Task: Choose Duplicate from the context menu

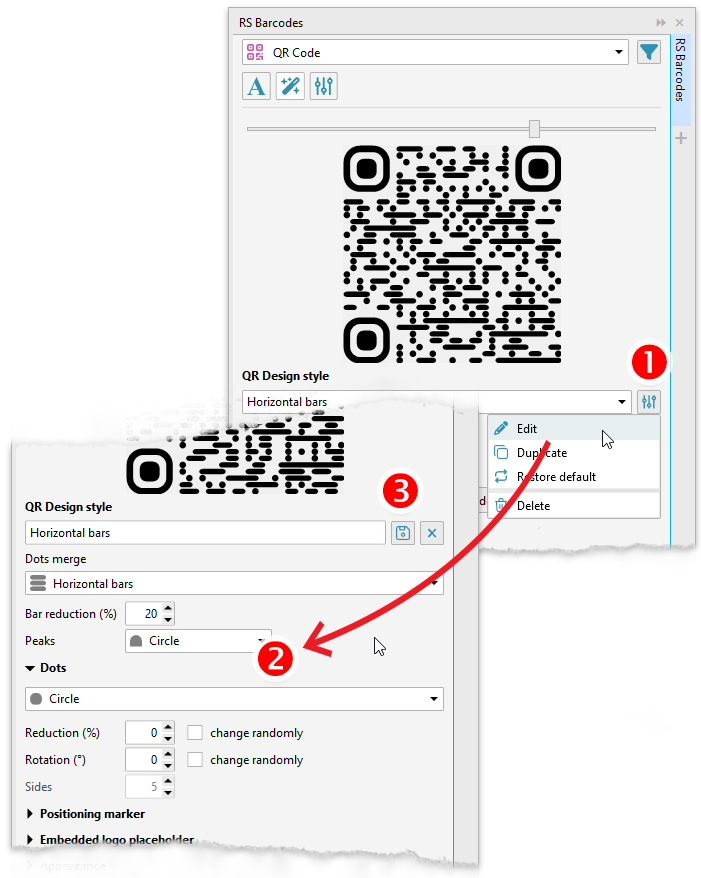Action: click(x=574, y=452)
